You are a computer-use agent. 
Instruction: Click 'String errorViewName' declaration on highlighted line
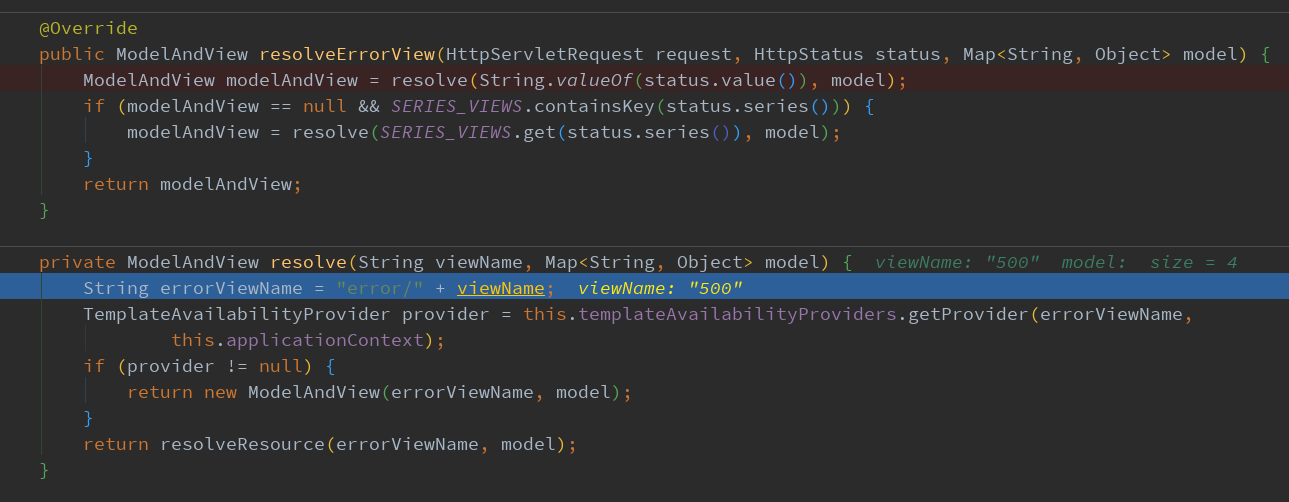193,288
